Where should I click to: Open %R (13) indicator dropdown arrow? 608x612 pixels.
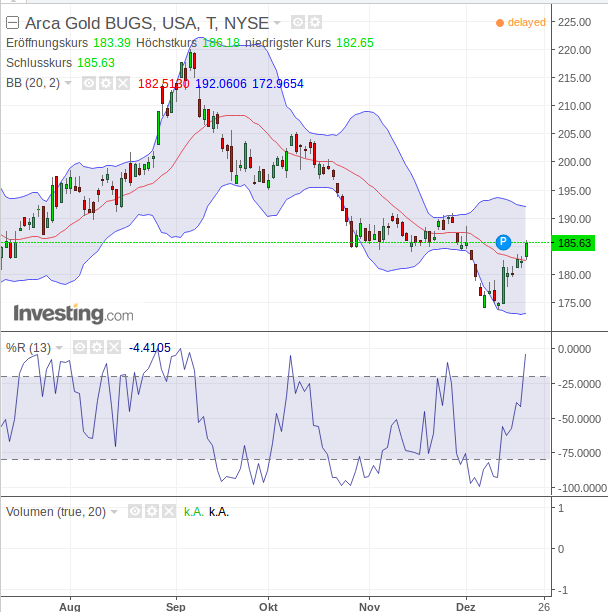pos(59,347)
